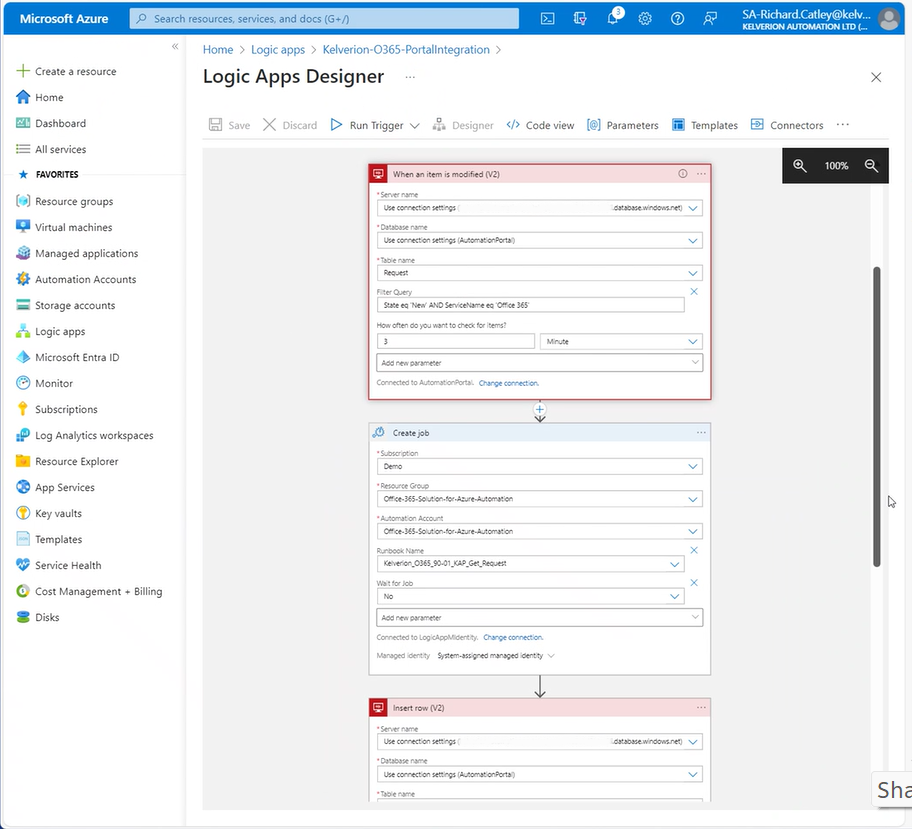Expand Subscription Demo dropdown
The width and height of the screenshot is (912, 829).
click(692, 467)
